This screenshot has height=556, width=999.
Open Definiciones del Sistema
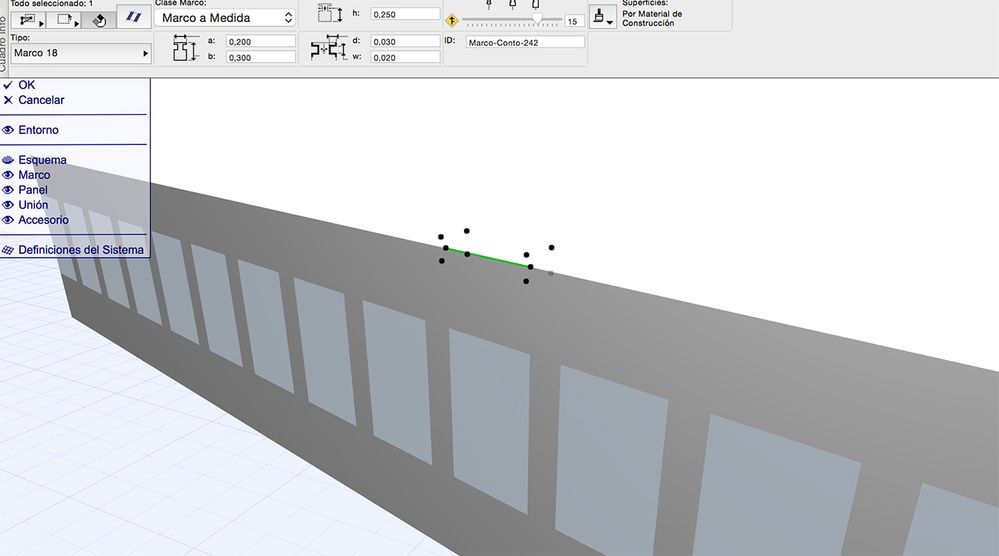coord(81,250)
